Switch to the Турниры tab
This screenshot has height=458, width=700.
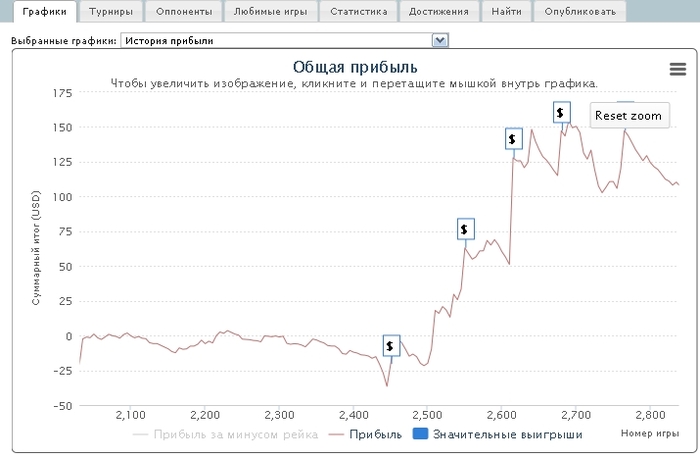click(111, 12)
